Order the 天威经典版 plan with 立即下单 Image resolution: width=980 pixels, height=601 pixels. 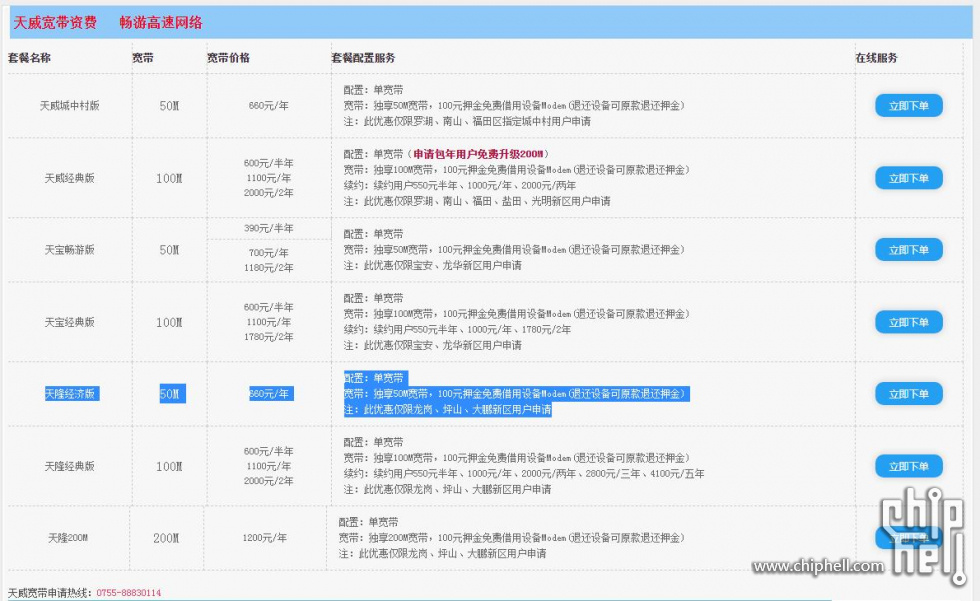909,178
